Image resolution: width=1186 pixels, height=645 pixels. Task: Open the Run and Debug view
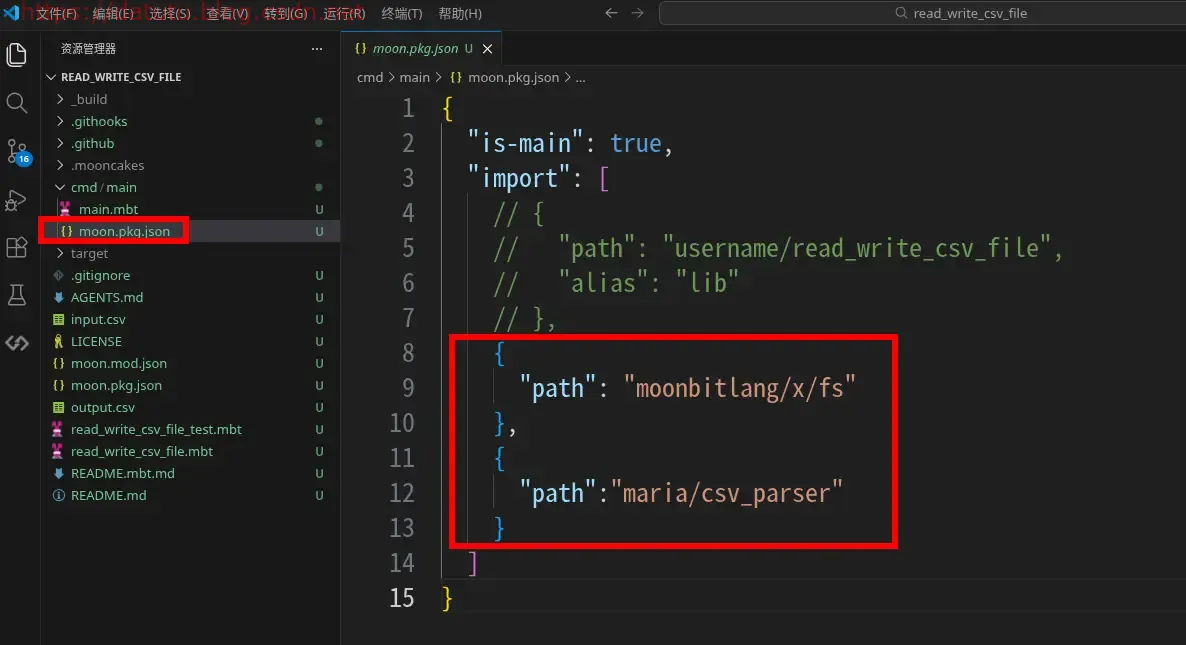click(16, 199)
